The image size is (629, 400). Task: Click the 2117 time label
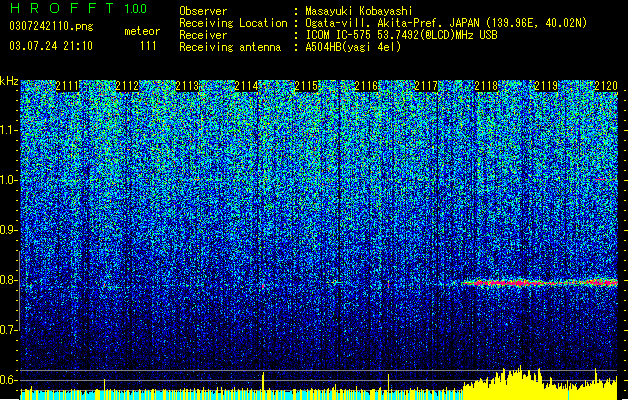426,86
